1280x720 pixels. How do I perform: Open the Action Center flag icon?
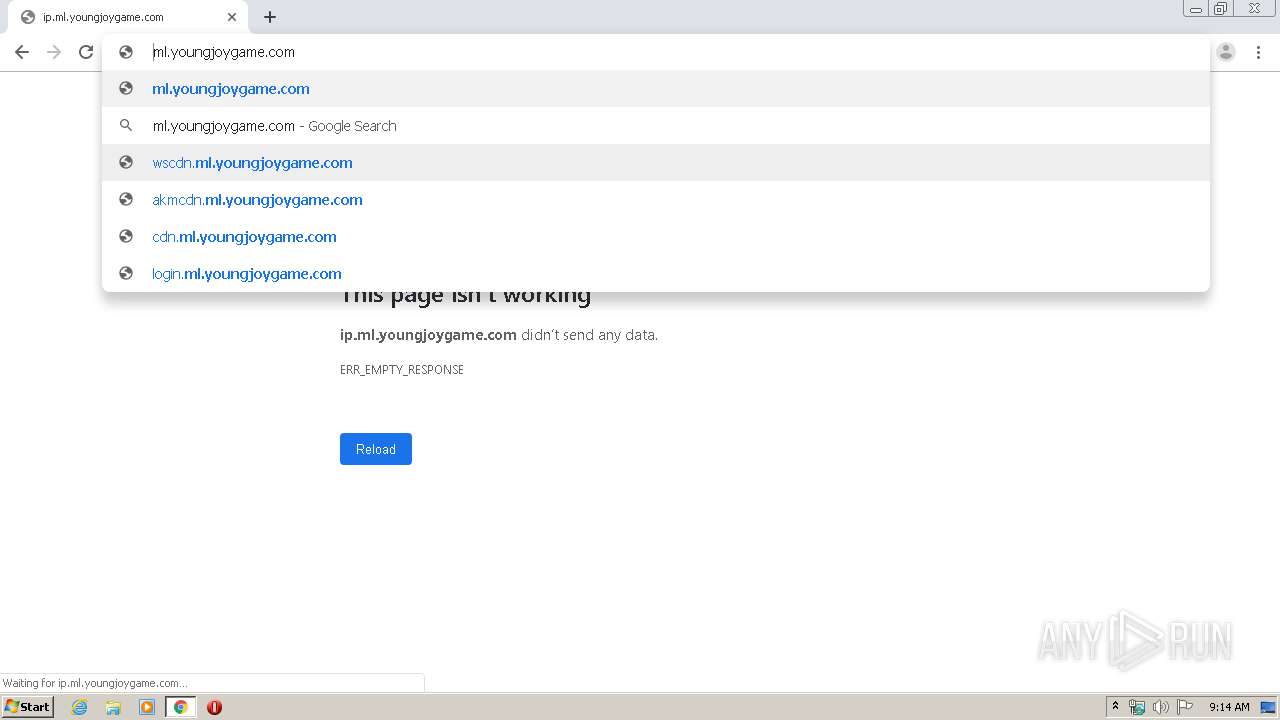(x=1185, y=707)
